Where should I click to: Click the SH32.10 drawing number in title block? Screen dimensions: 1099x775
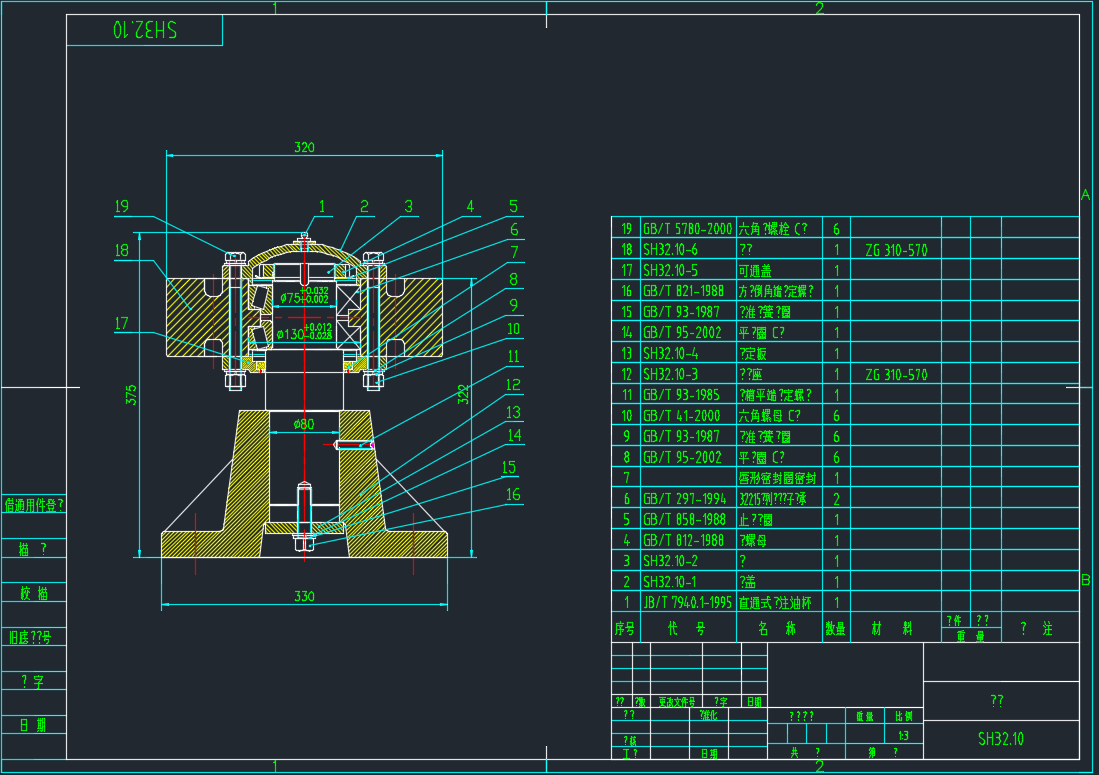1001,739
